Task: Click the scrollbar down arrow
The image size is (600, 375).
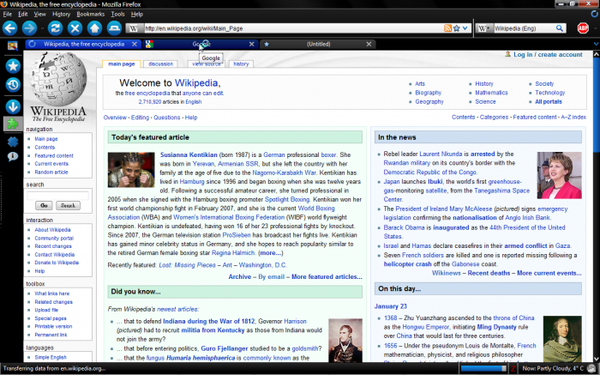Action: pyautogui.click(x=596, y=359)
